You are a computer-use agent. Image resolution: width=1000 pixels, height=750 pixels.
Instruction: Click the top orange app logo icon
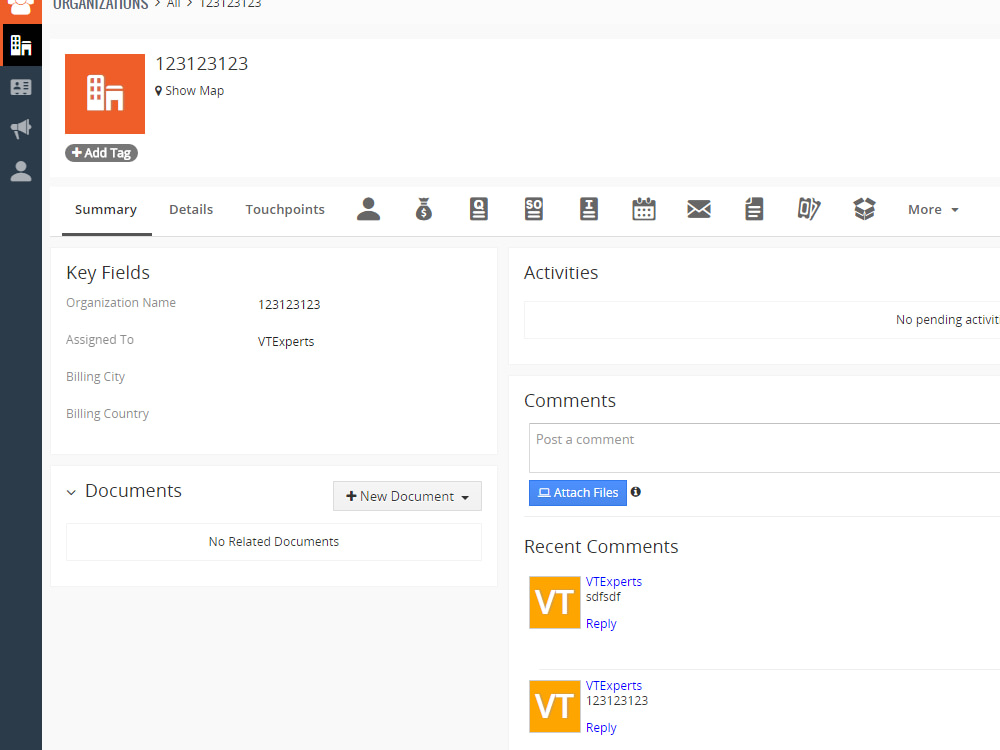[x=21, y=8]
